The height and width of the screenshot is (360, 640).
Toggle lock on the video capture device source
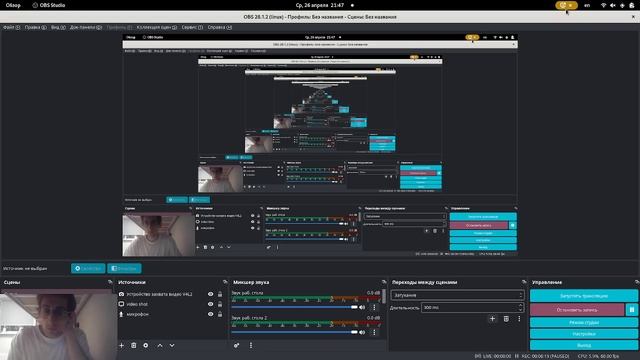[x=220, y=294]
